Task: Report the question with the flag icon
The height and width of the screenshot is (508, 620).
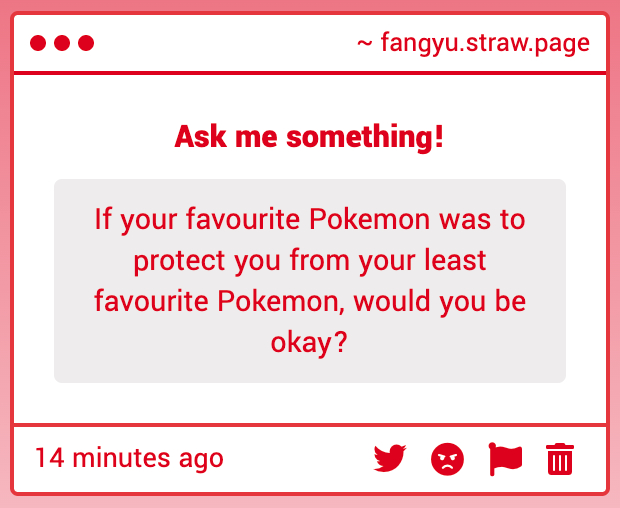Action: [x=505, y=459]
